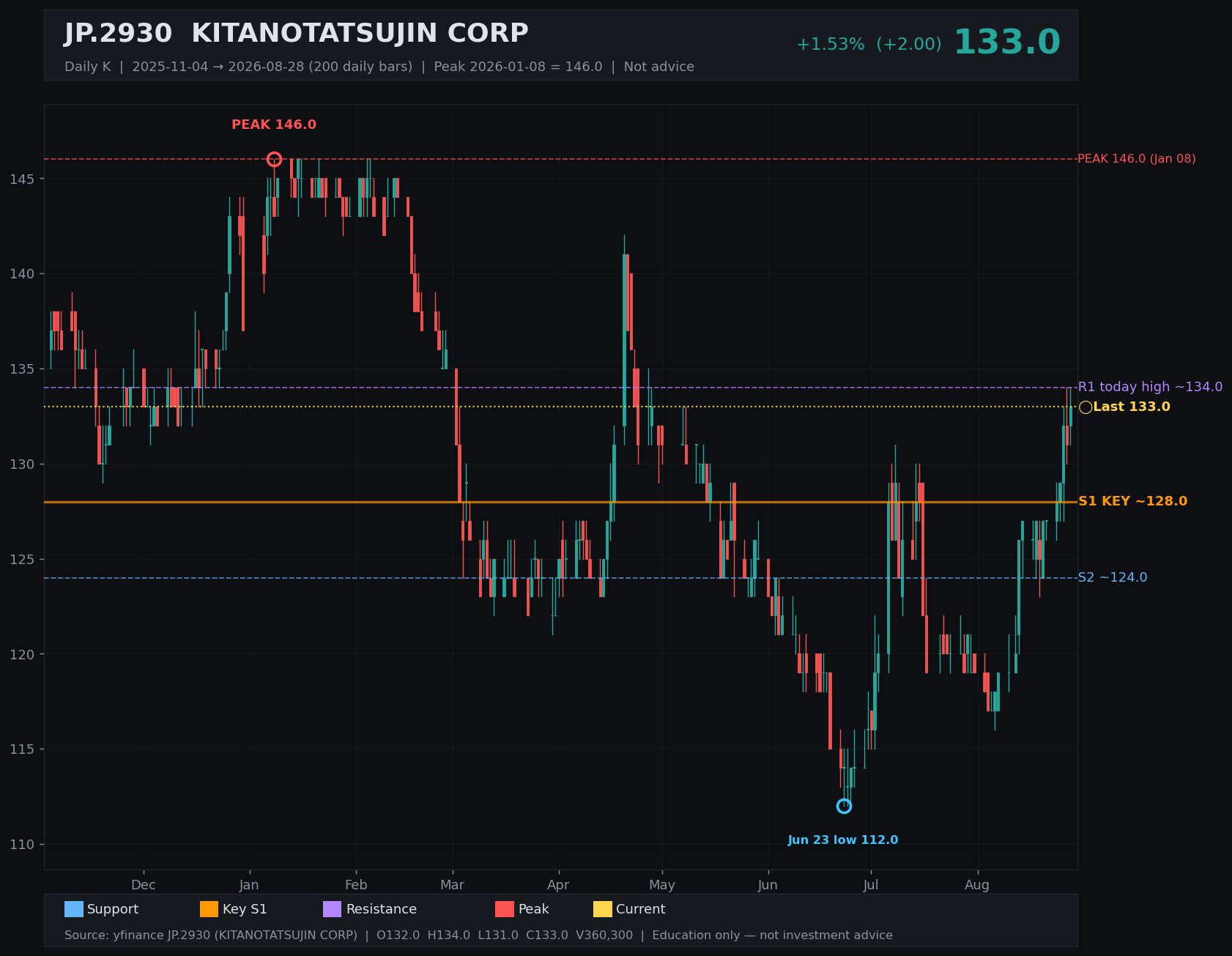
Task: Click the 'Last 133.0' label
Action: 1132,407
